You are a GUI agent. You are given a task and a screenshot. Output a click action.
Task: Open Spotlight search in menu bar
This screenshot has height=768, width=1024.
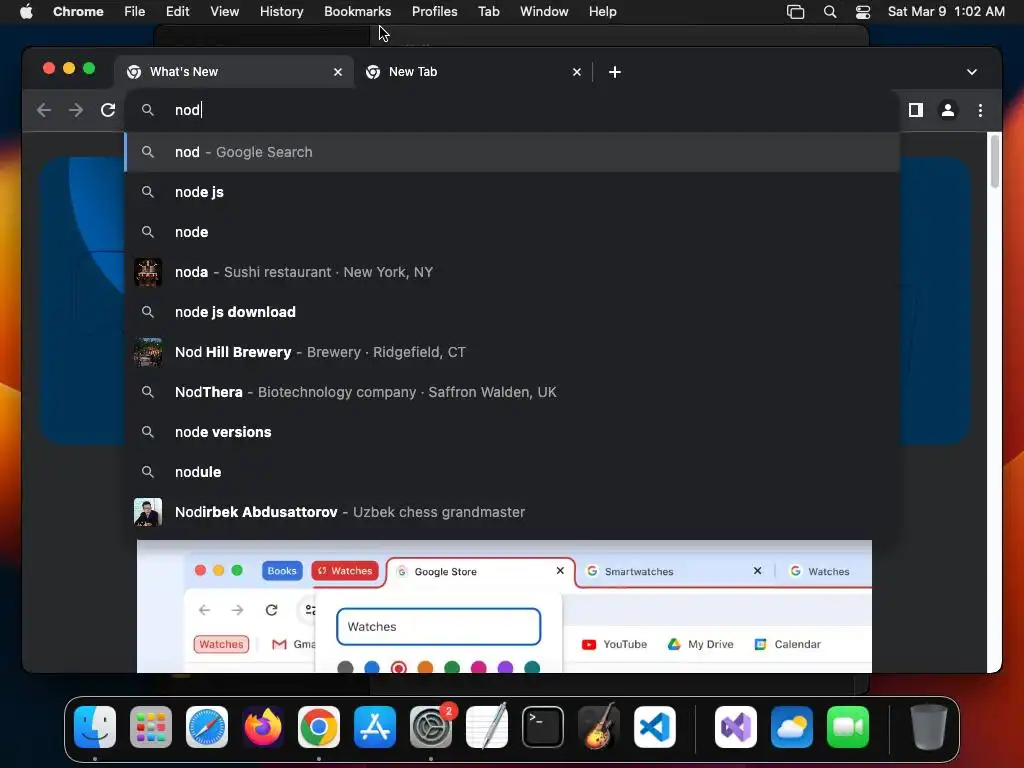pyautogui.click(x=830, y=12)
